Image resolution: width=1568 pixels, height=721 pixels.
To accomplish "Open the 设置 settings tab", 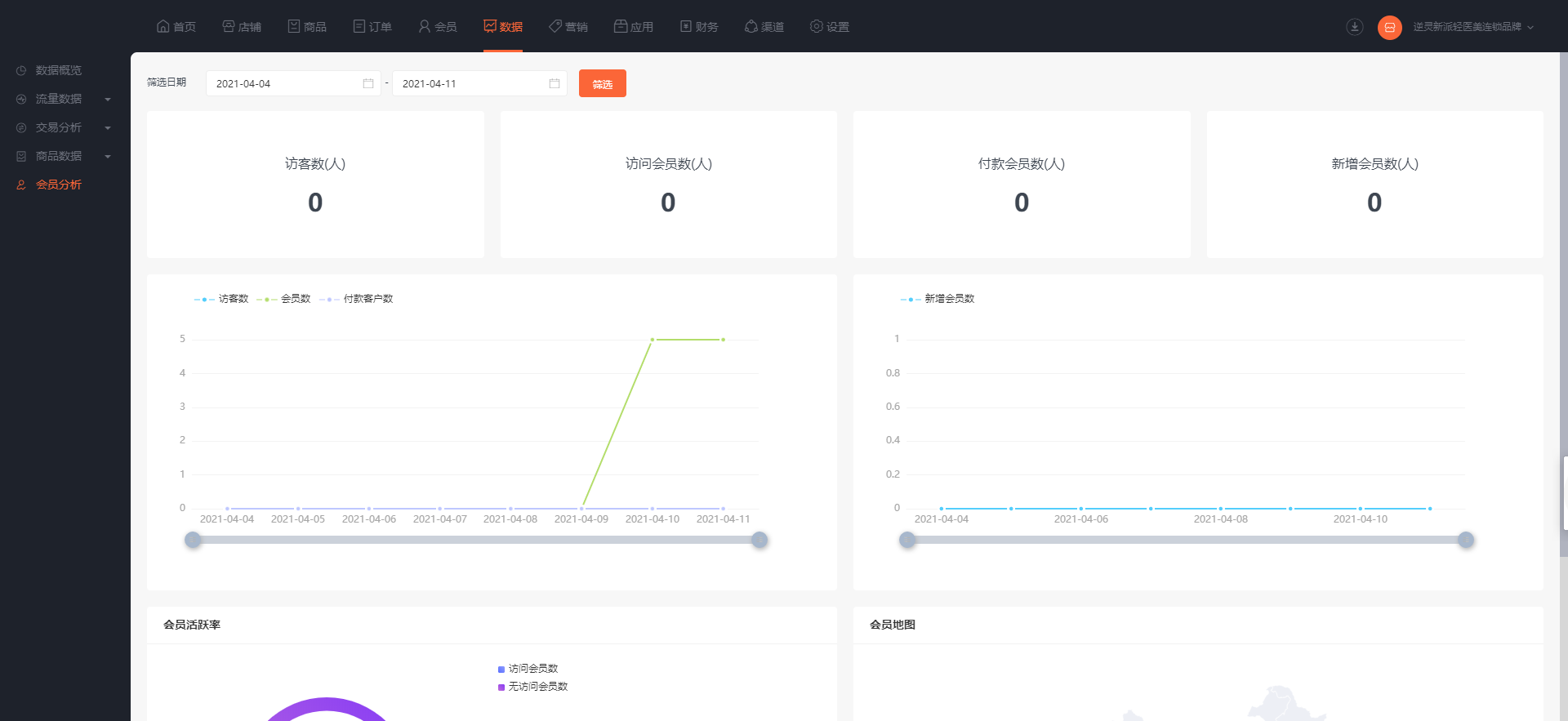I will [x=829, y=26].
